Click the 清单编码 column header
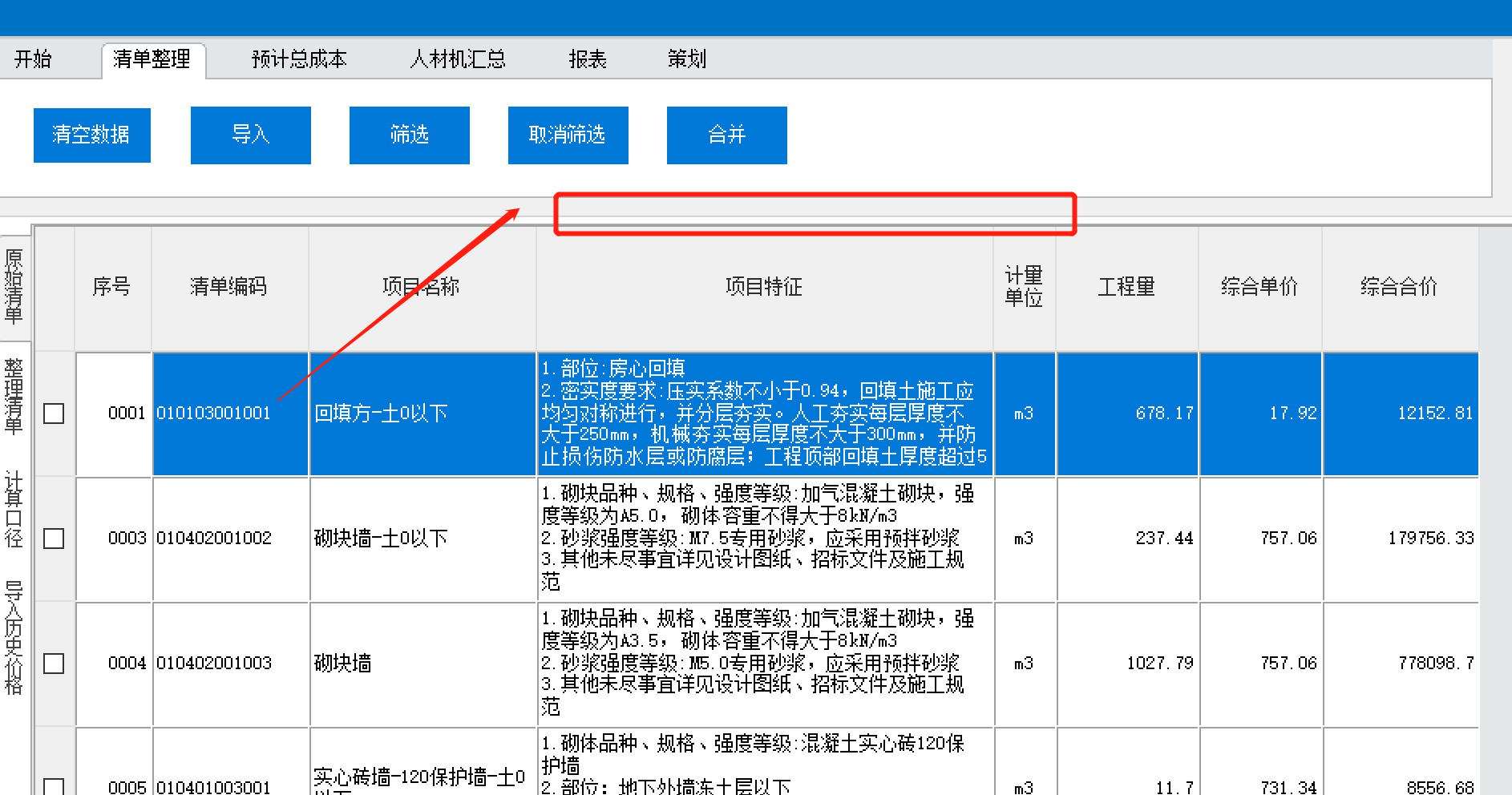Screen dimensions: 1512x795 coord(228,287)
